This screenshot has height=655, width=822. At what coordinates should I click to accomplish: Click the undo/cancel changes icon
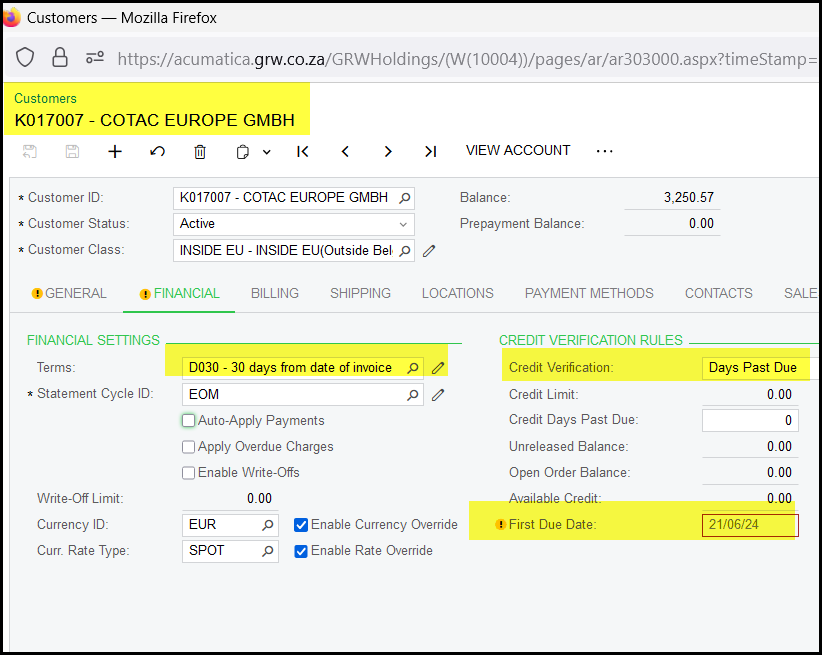pyautogui.click(x=157, y=152)
